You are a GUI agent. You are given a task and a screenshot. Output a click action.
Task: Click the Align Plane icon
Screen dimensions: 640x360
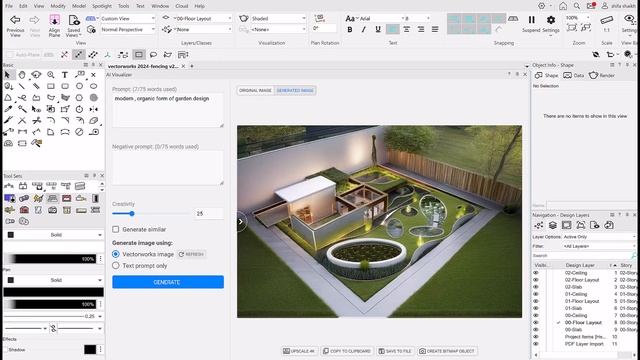[x=54, y=20]
